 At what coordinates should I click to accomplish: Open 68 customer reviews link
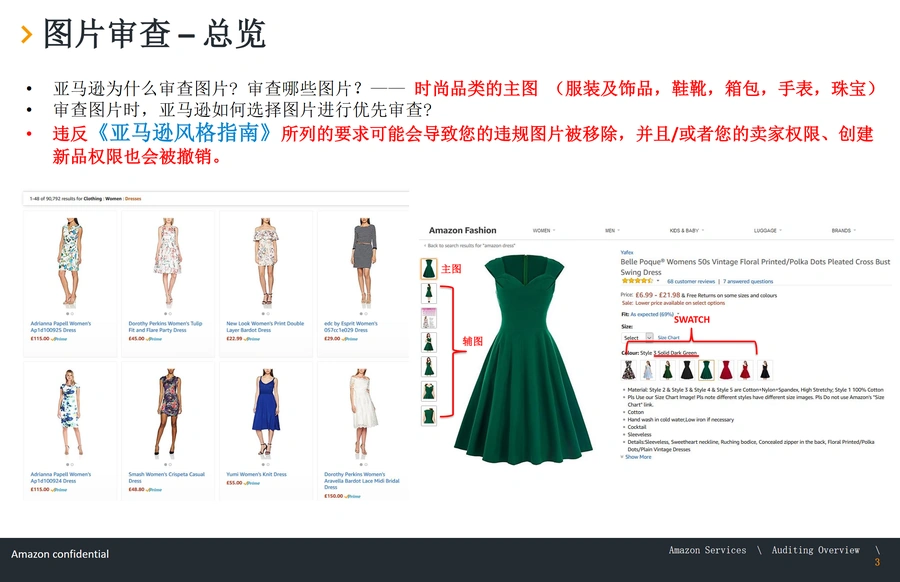coord(691,281)
